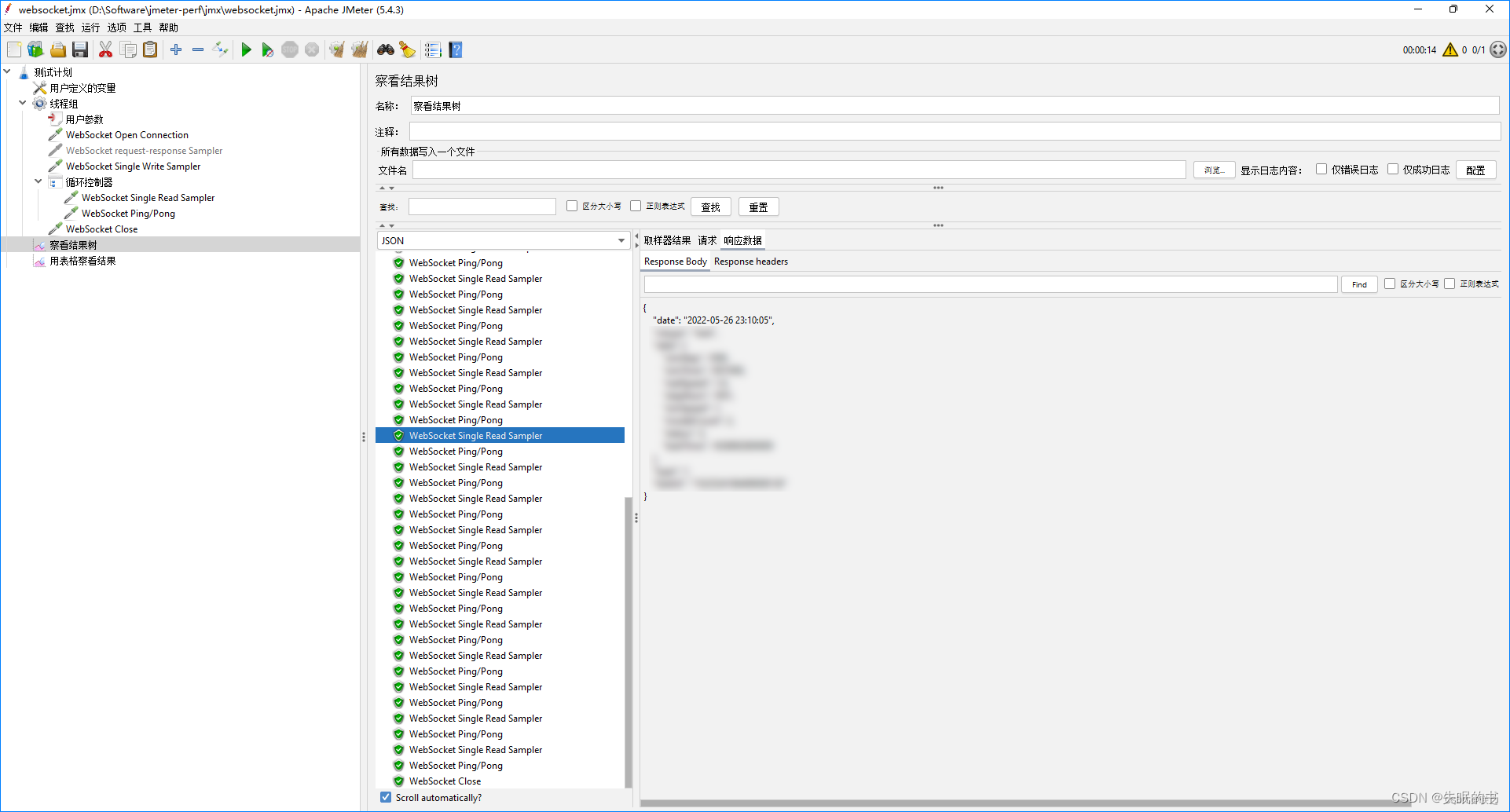1510x812 pixels.
Task: Clear results with single broom icon
Action: pyautogui.click(x=337, y=50)
